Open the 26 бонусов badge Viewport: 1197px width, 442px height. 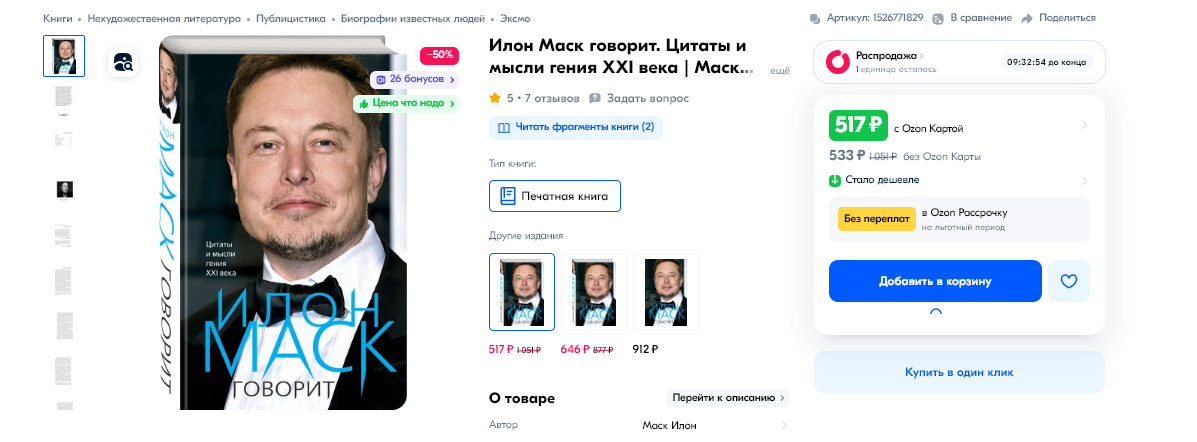tap(415, 79)
